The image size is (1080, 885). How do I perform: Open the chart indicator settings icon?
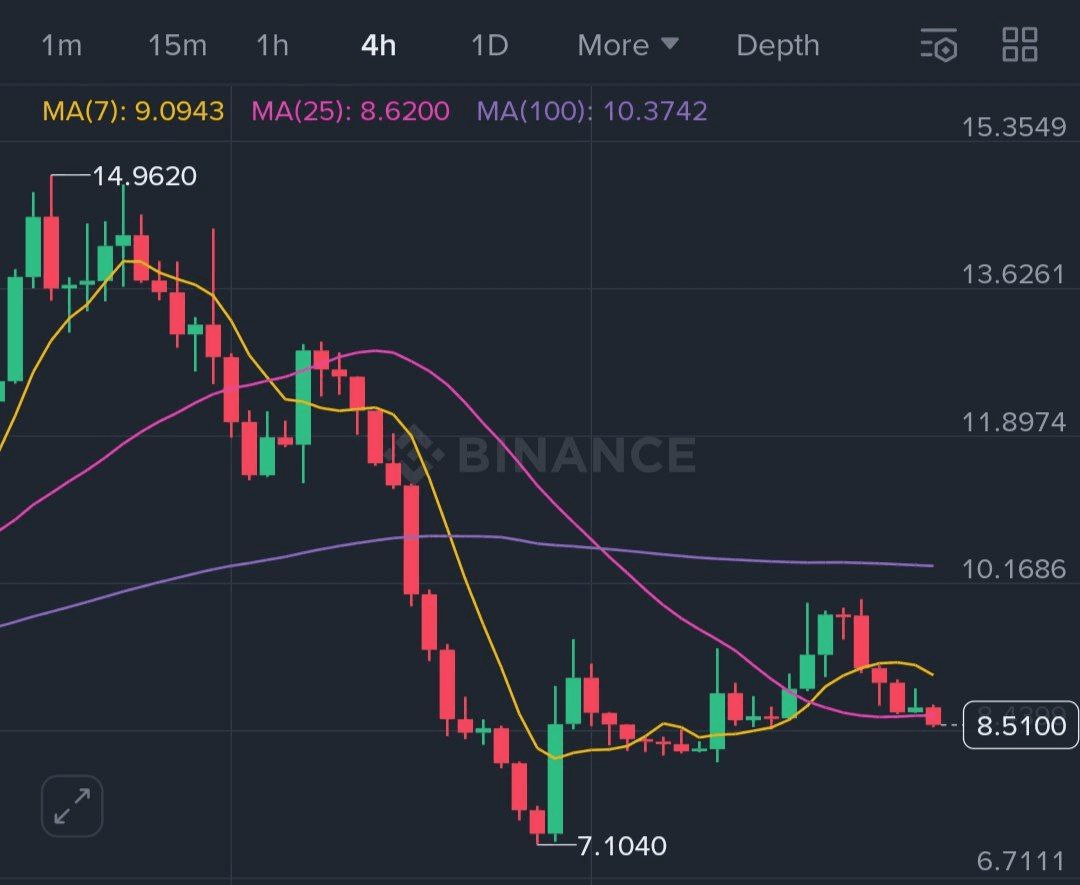(x=939, y=45)
